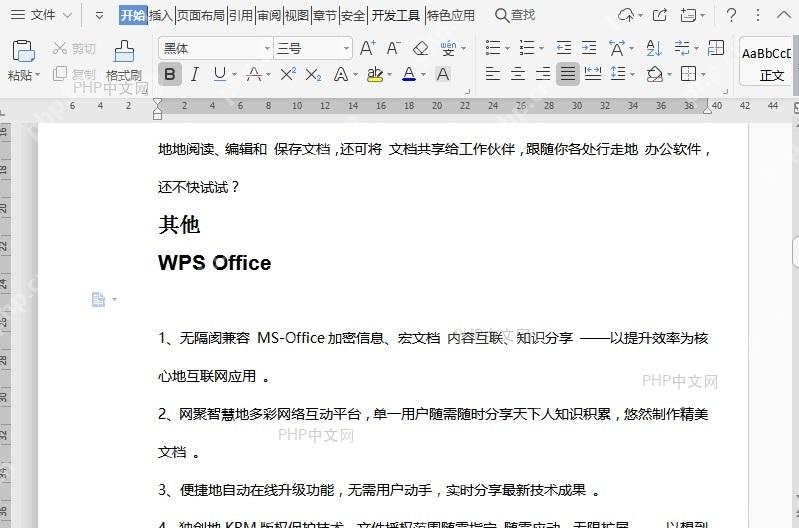Align text left

pos(492,74)
